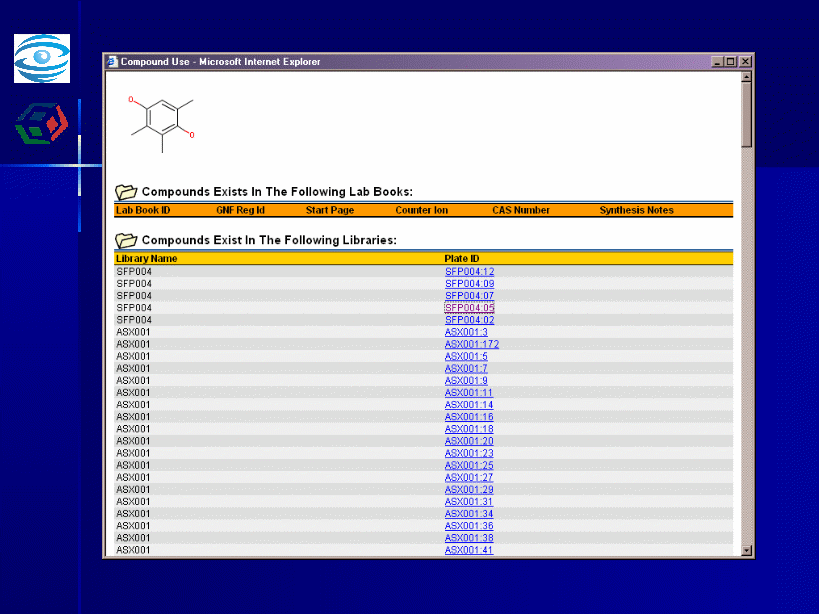The width and height of the screenshot is (819, 614).
Task: Click the Lab Book ID column header
Action: pyautogui.click(x=143, y=211)
